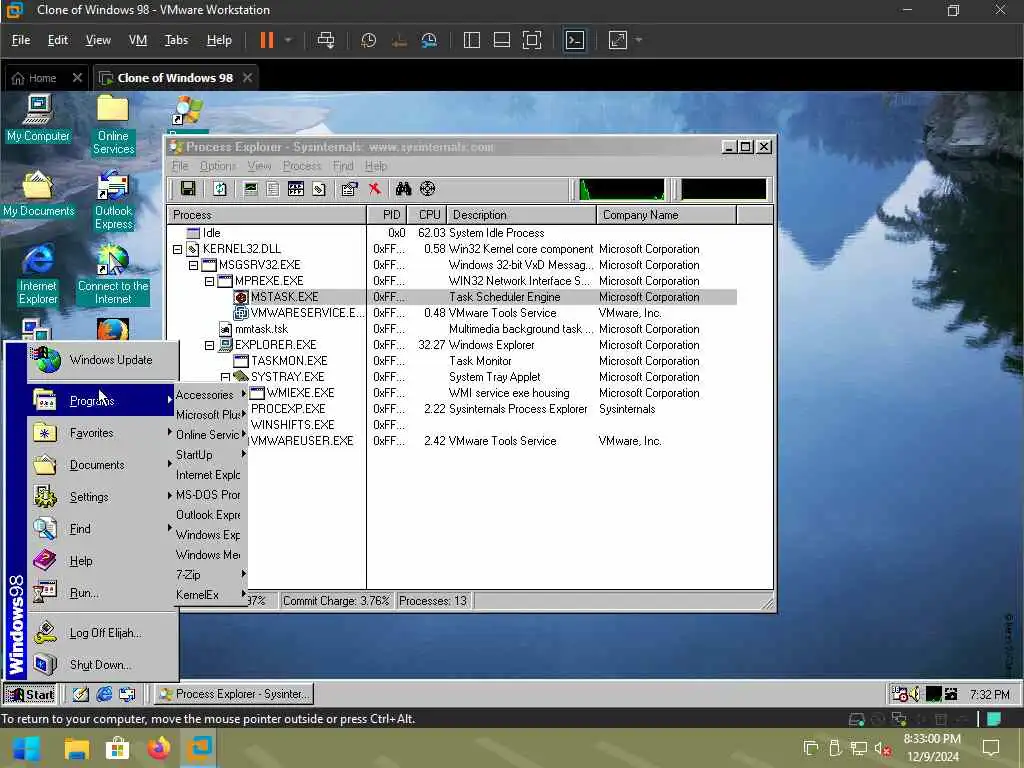Sort by Description column header

point(521,215)
